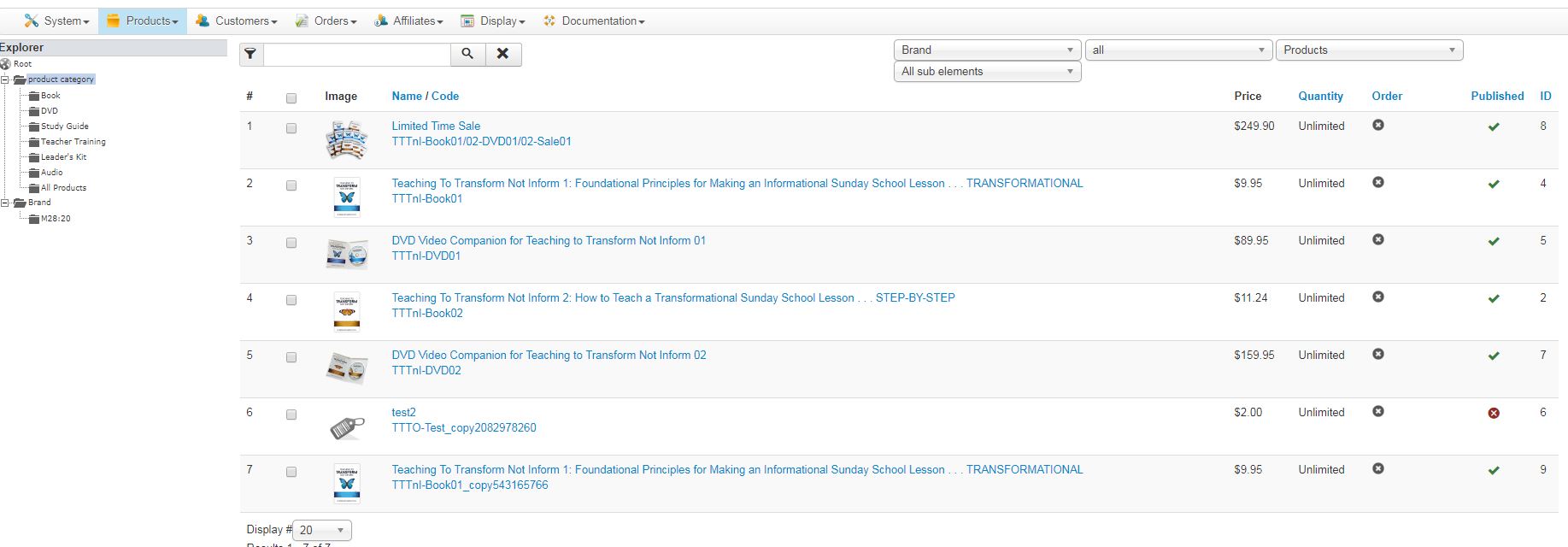Click the Root icon in Explorer
This screenshot has width=1568, height=547.
click(6, 64)
